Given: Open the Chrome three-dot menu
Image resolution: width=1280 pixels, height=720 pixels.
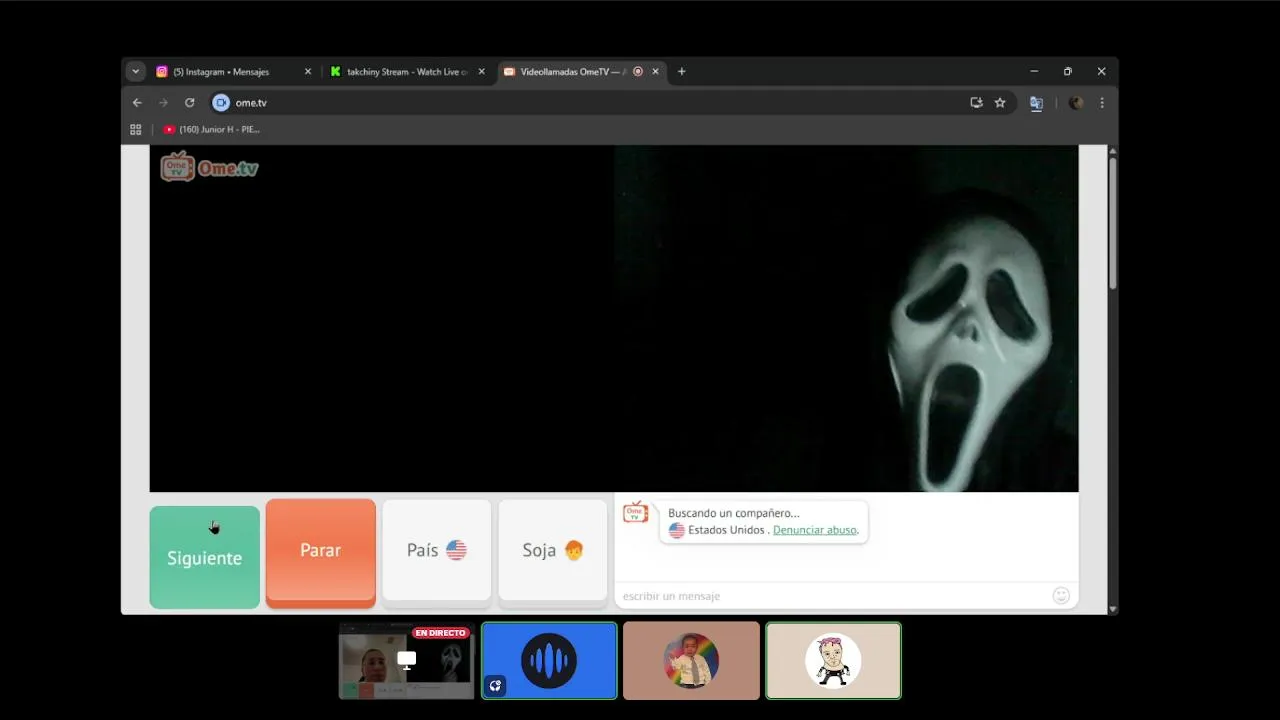Looking at the screenshot, I should (1102, 103).
